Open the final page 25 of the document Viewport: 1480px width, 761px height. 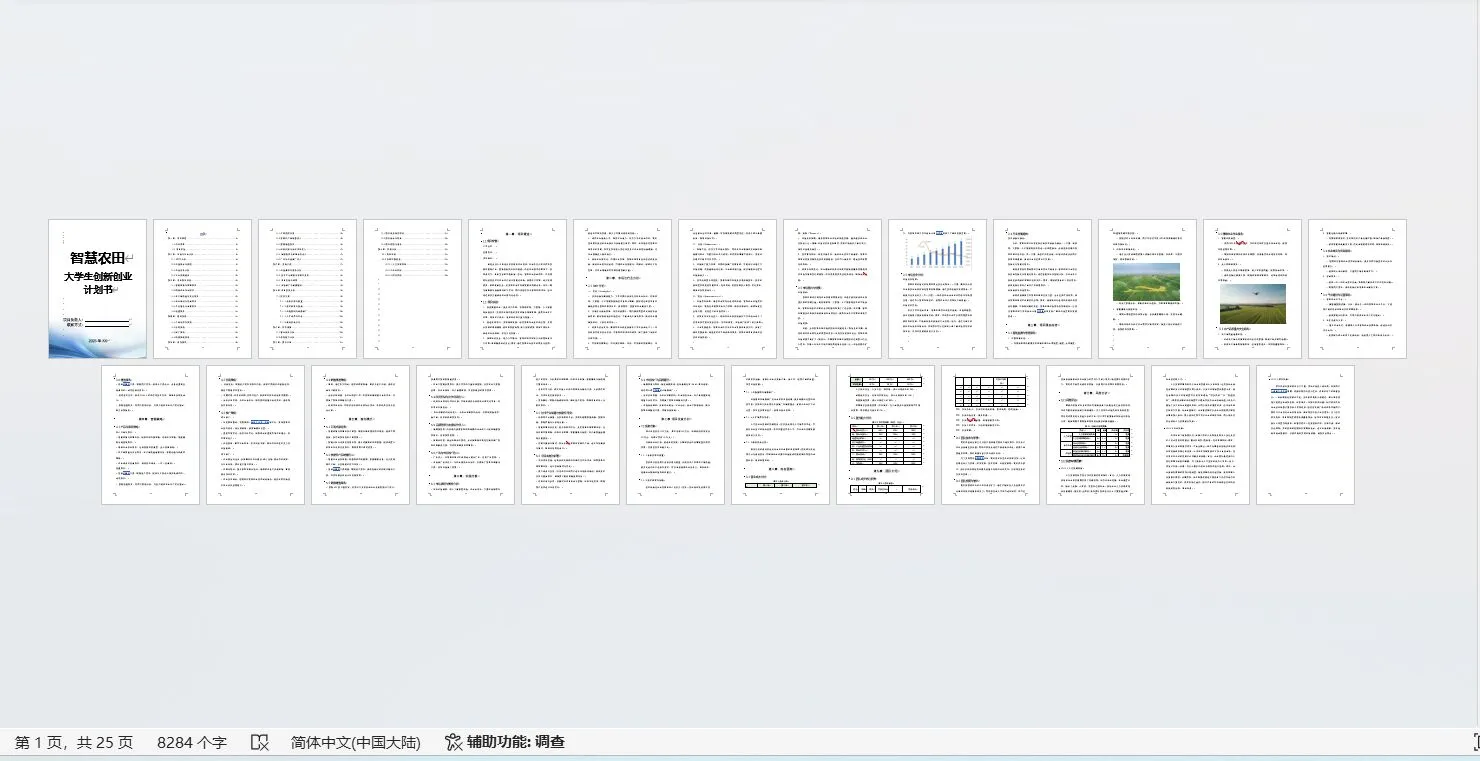(1305, 435)
